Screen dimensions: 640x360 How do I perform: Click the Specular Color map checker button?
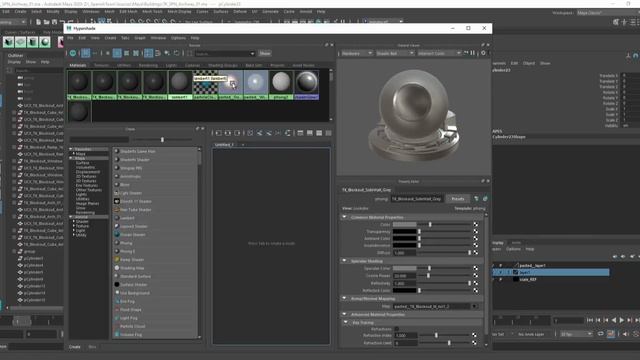[x=476, y=268]
